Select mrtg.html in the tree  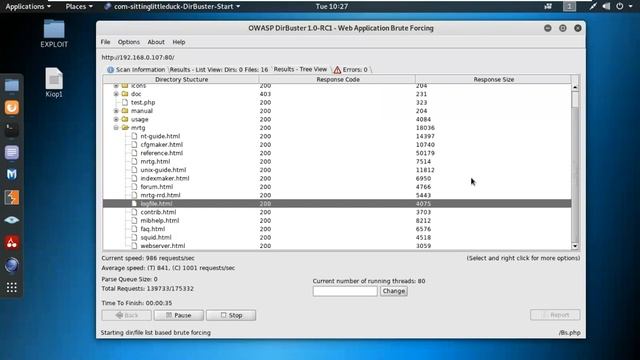155,162
